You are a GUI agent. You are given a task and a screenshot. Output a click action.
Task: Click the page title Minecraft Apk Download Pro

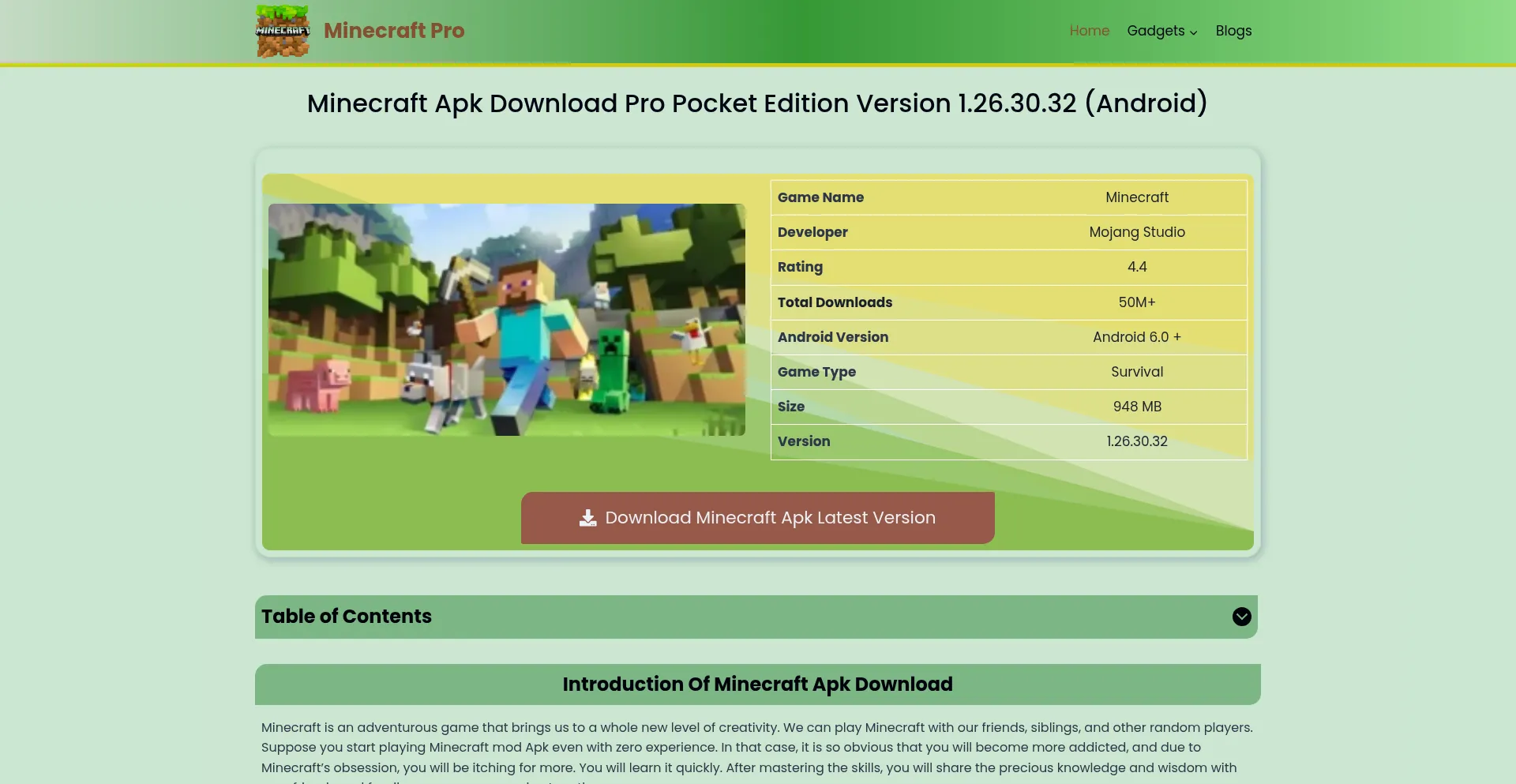pyautogui.click(x=757, y=103)
